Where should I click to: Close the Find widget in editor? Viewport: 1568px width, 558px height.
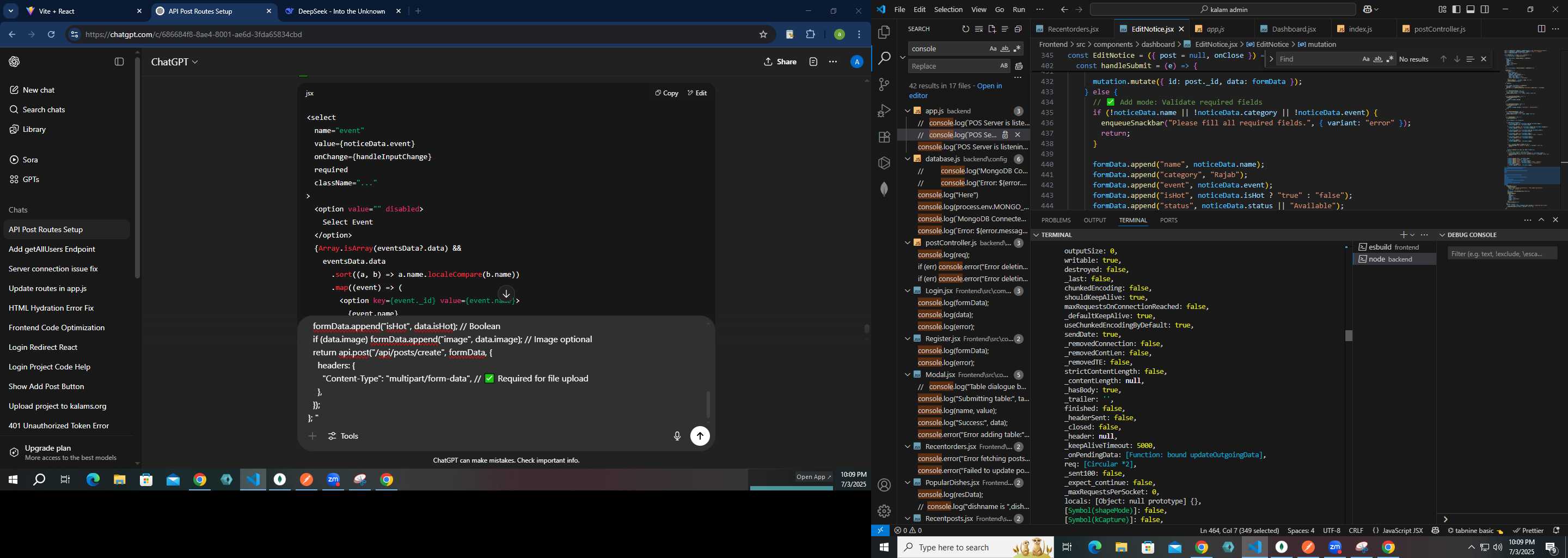tap(1484, 59)
